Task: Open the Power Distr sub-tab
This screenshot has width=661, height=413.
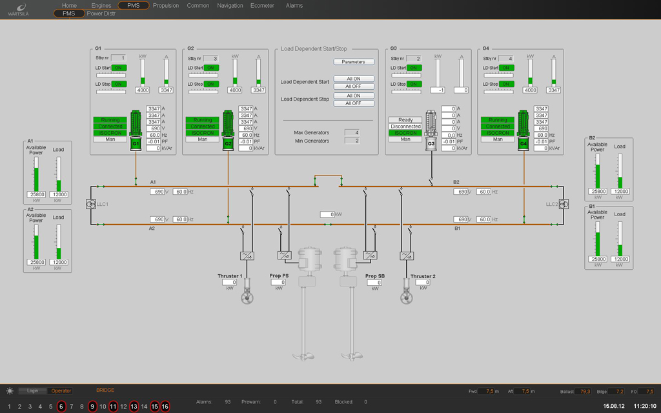Action: [100, 15]
